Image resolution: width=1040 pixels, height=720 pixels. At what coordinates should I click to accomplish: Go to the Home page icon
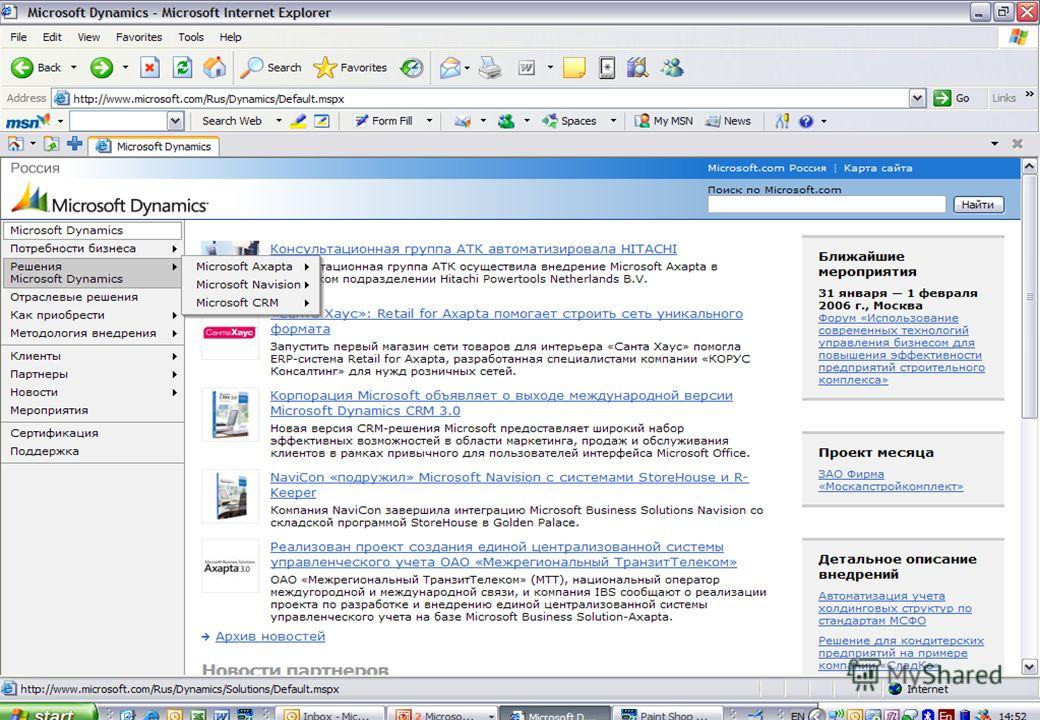tap(214, 67)
